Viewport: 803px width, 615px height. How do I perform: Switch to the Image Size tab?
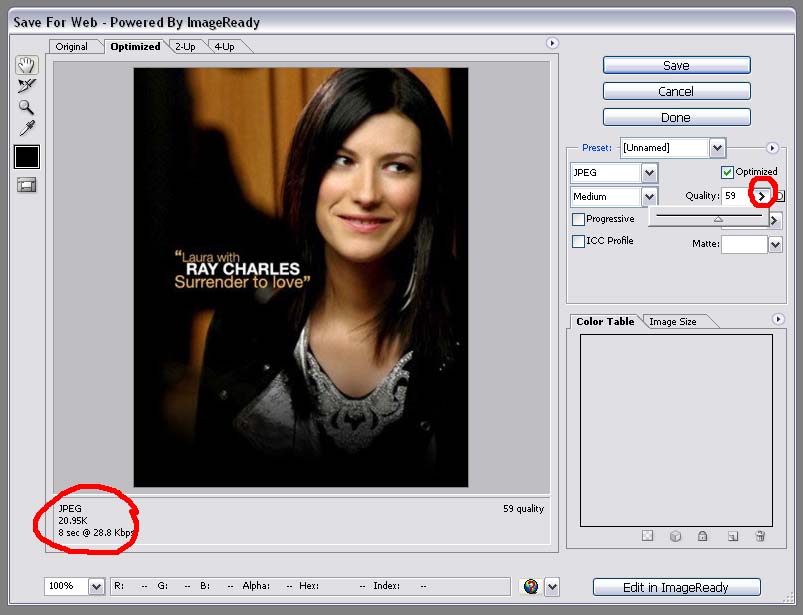coord(673,322)
